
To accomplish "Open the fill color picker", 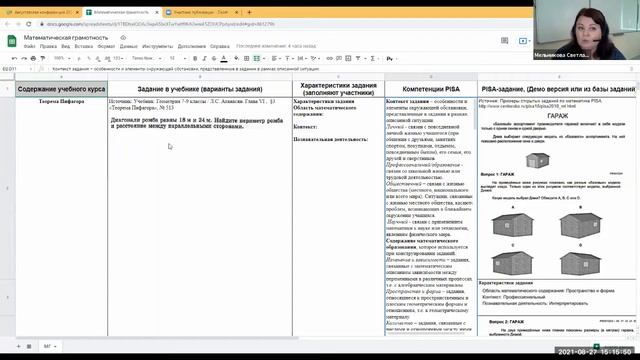I will click(x=236, y=59).
